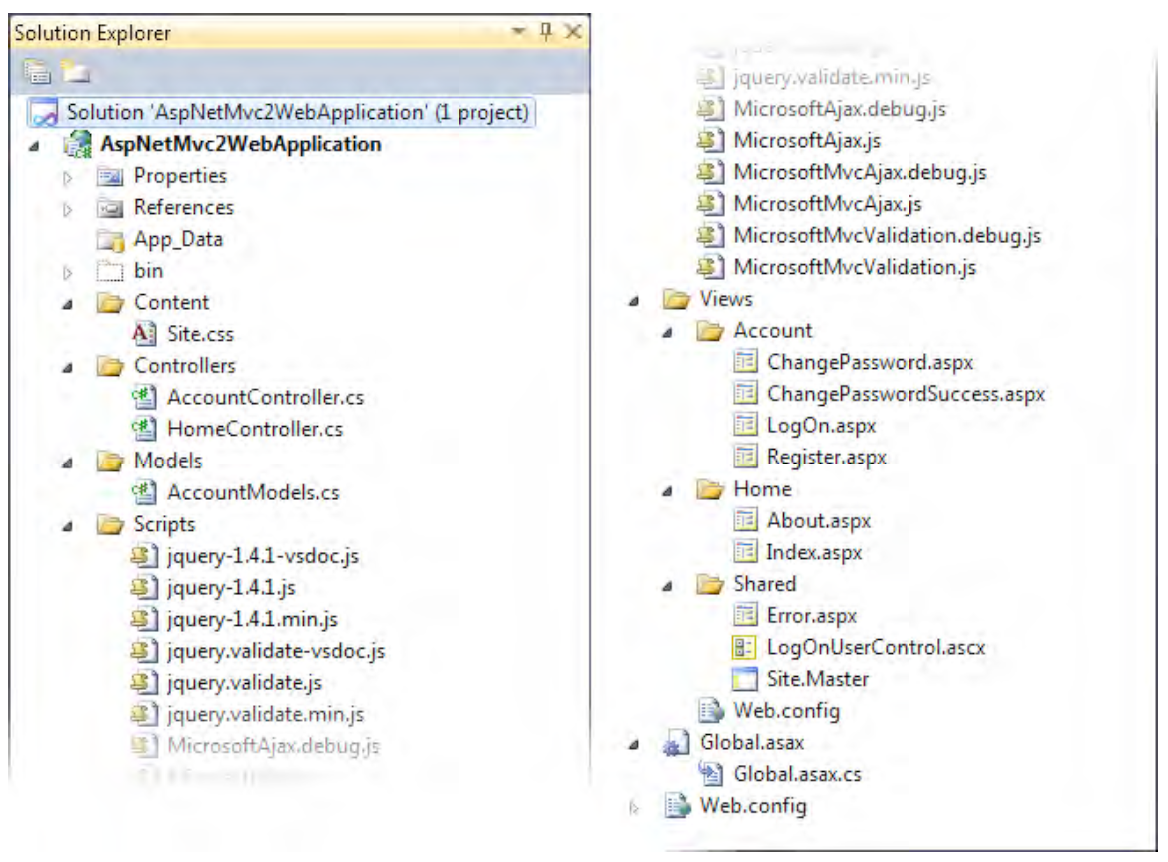Click the Views Web.config file icon
Screen dimensions: 1168x862
[x=711, y=711]
